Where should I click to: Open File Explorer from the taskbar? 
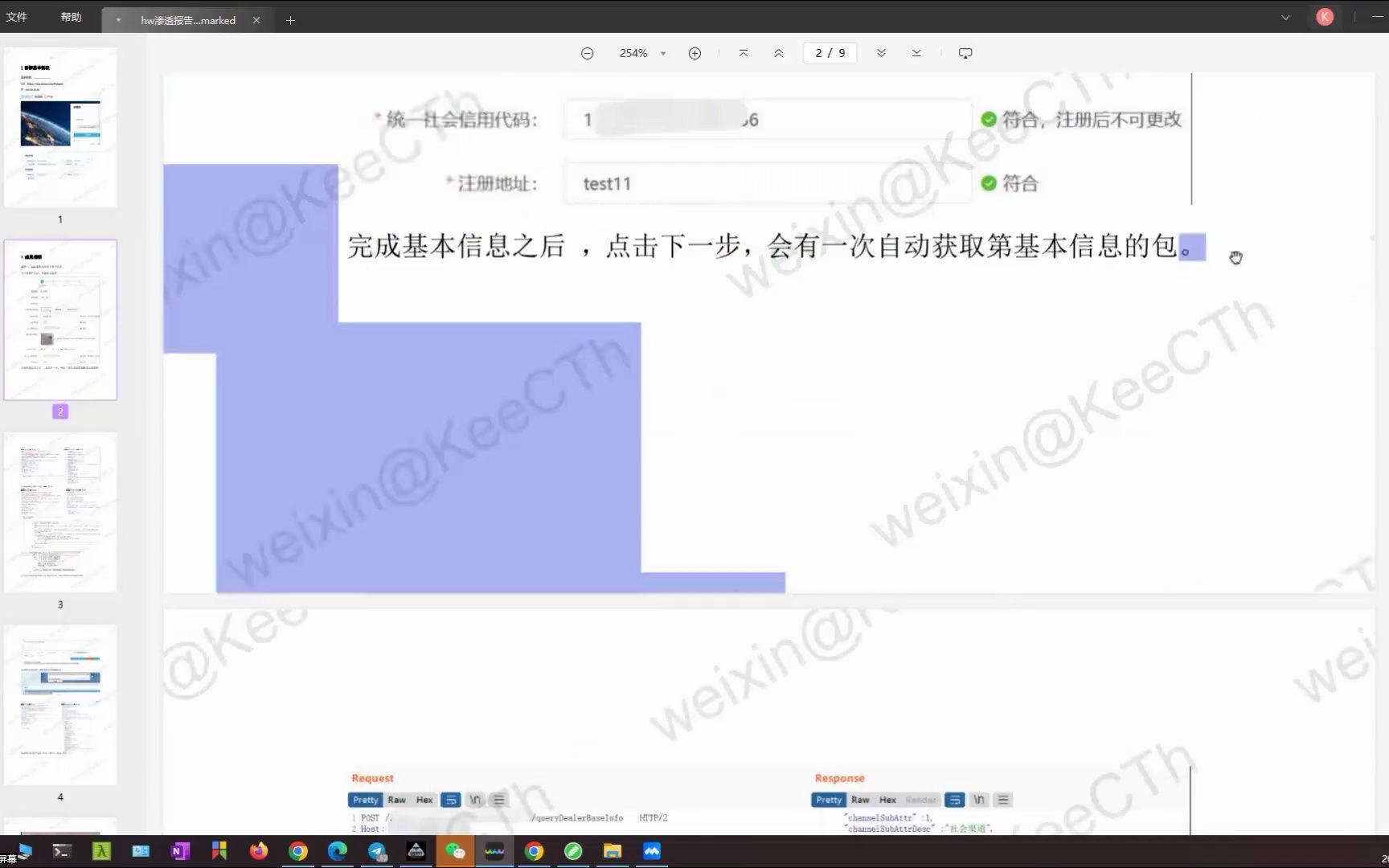click(x=613, y=851)
